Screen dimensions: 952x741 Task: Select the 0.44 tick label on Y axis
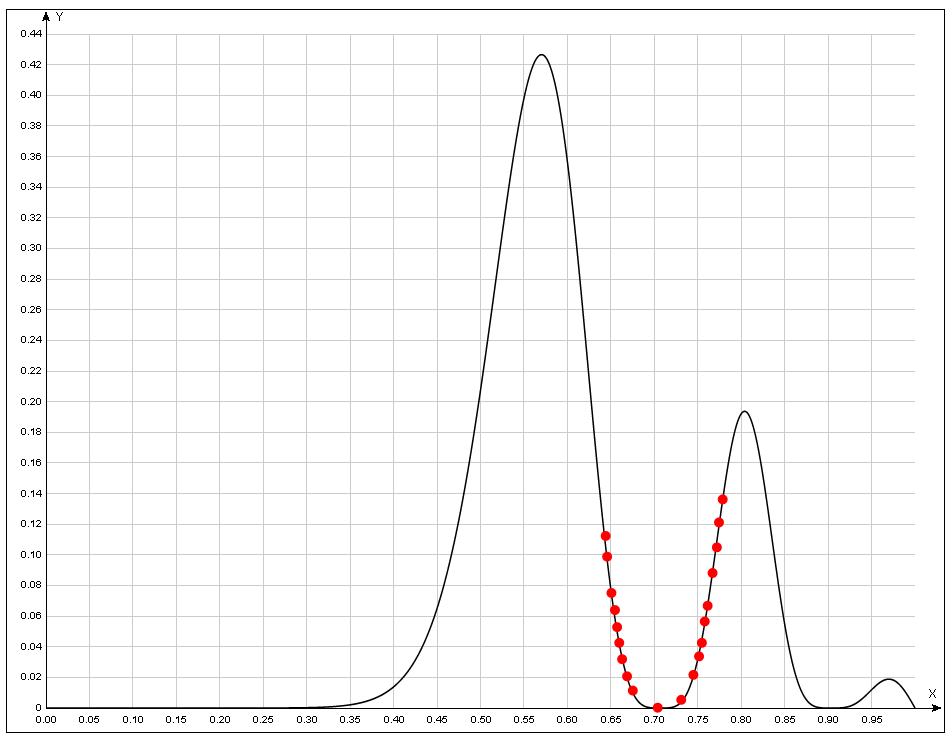[x=31, y=34]
